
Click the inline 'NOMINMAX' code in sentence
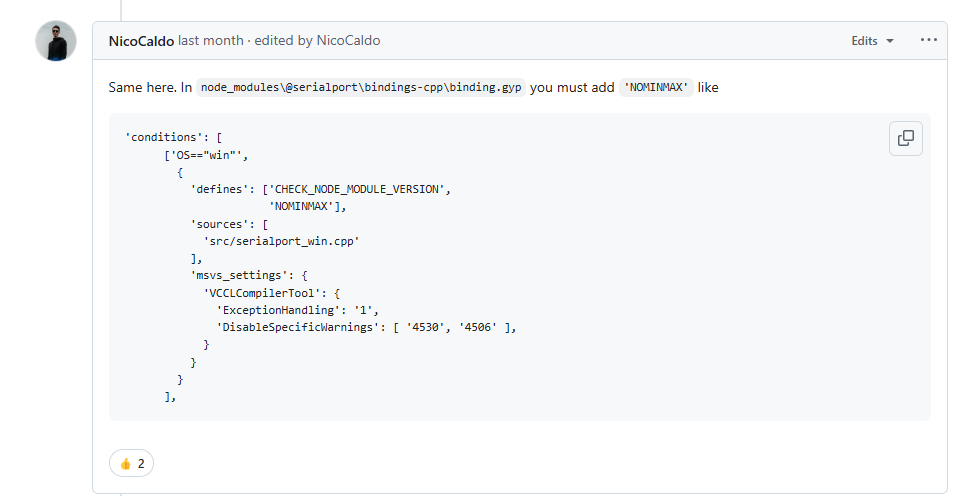[x=656, y=88]
